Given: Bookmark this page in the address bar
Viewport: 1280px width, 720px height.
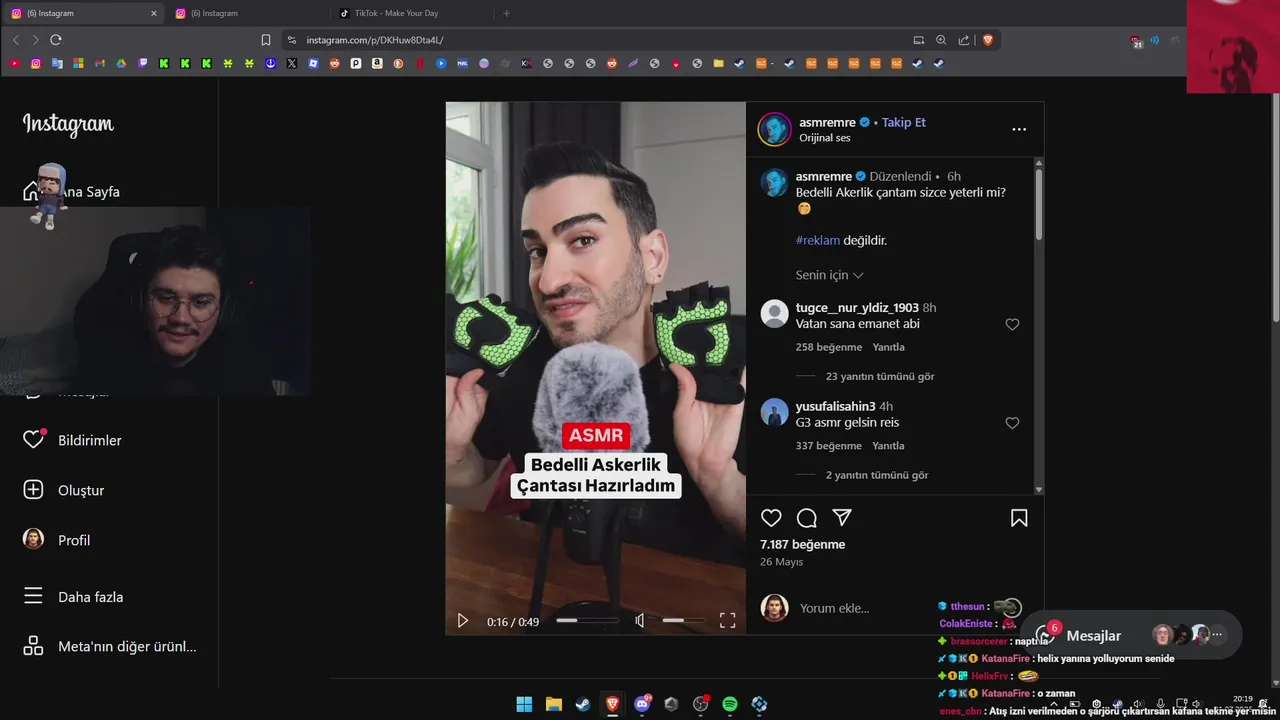Looking at the screenshot, I should (266, 40).
